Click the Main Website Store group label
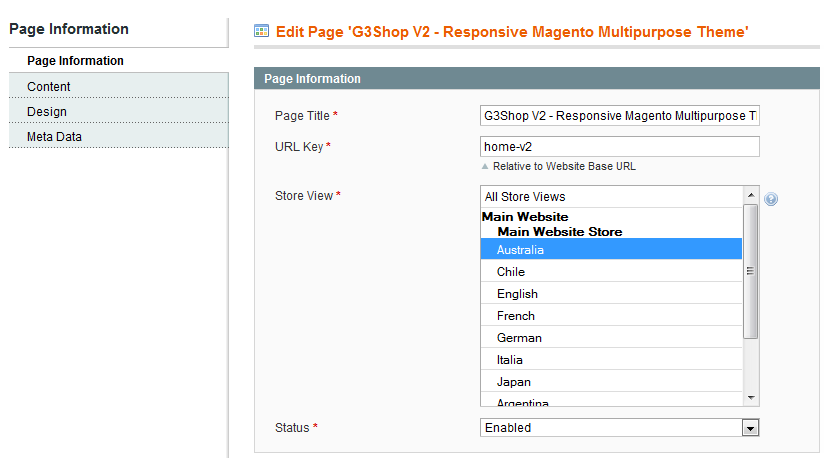824x458 pixels. point(560,232)
